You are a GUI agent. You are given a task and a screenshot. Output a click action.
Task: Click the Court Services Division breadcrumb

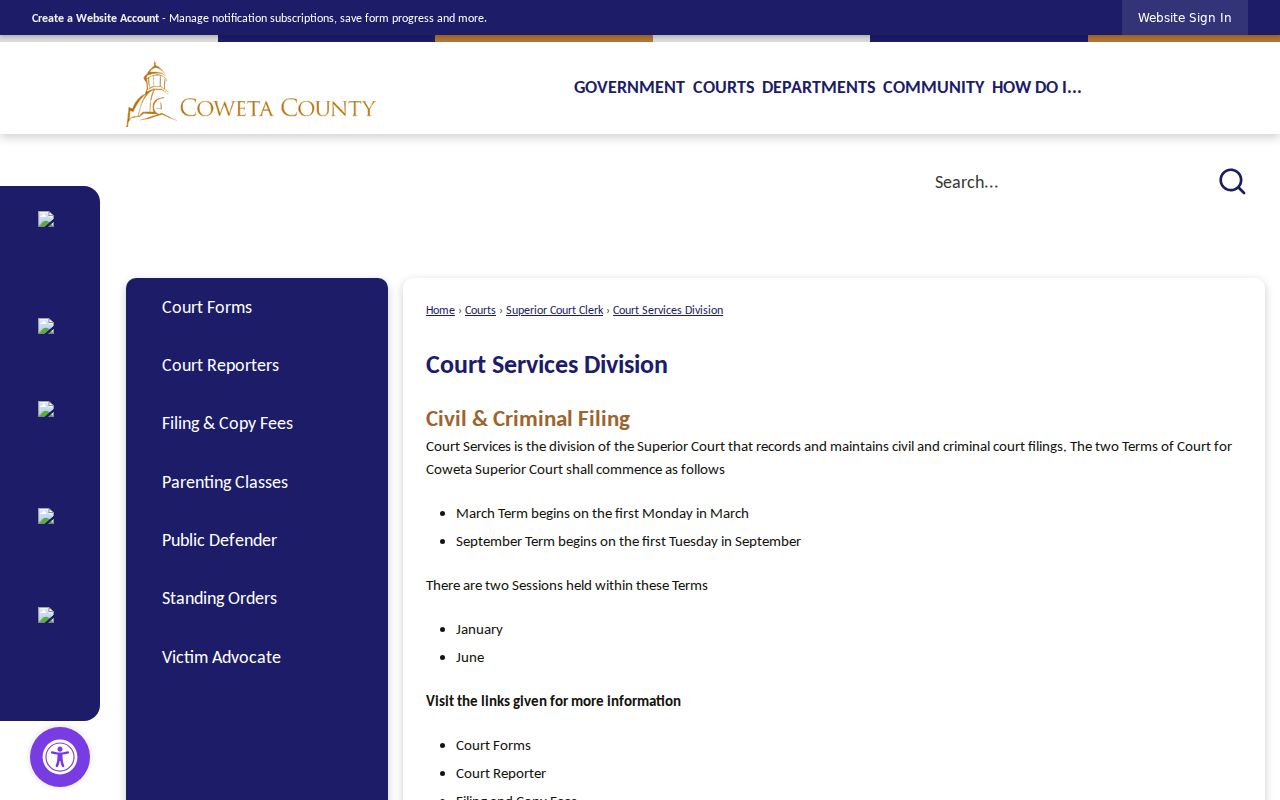point(668,310)
